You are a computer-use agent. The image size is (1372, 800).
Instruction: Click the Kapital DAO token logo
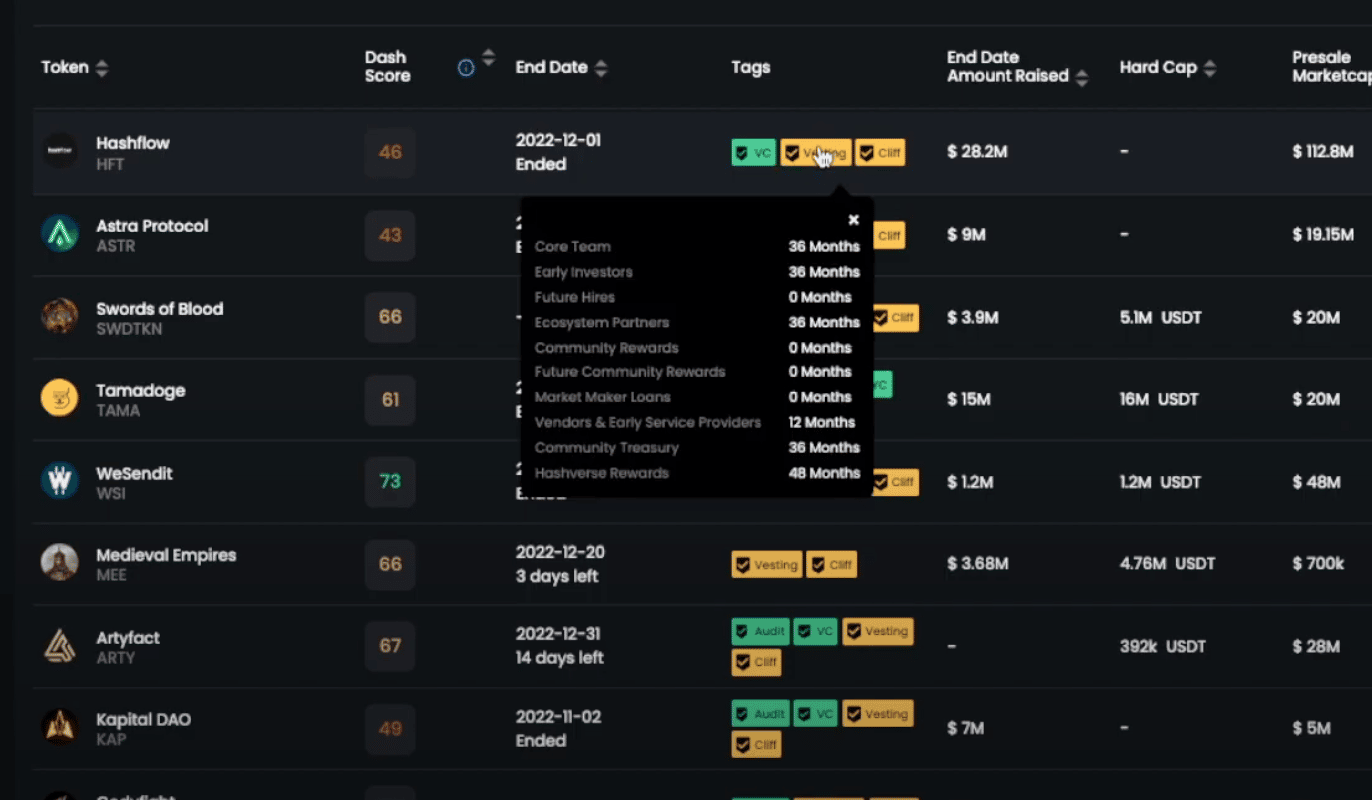(60, 727)
